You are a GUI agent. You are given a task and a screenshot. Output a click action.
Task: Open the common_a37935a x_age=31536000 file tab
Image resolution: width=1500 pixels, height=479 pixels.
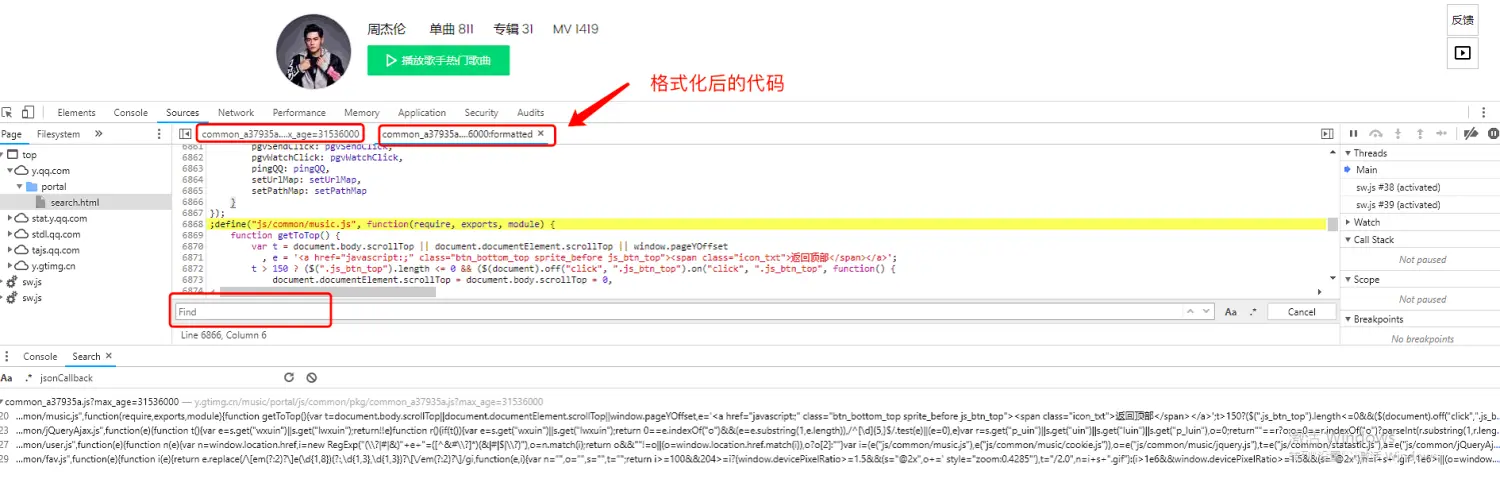(280, 134)
